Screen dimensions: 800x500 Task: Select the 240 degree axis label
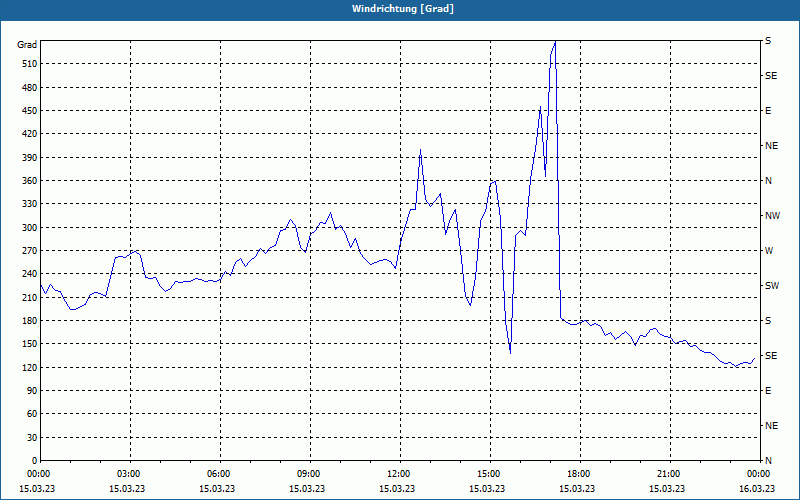click(30, 274)
